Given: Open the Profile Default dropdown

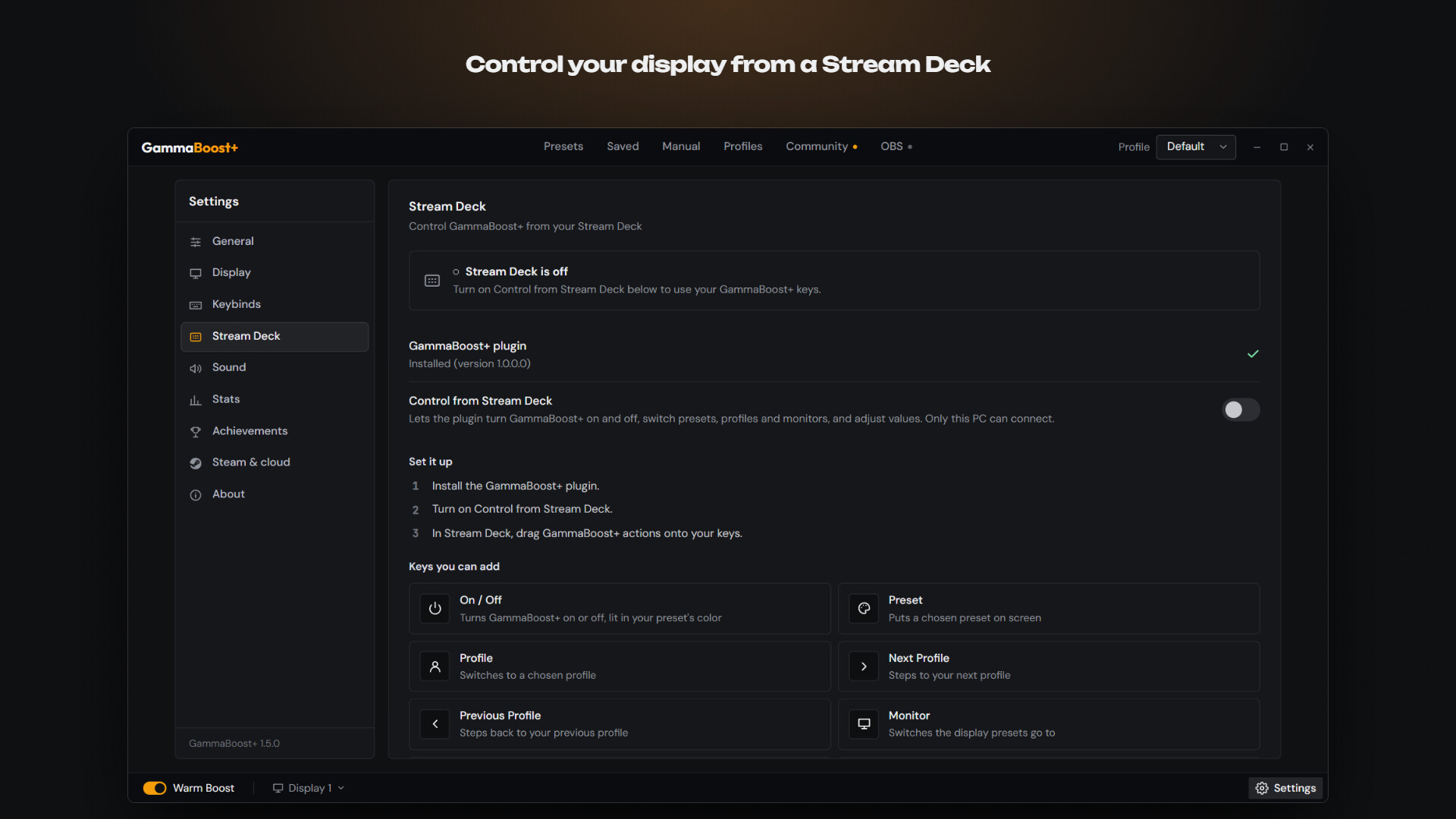Looking at the screenshot, I should [x=1196, y=147].
